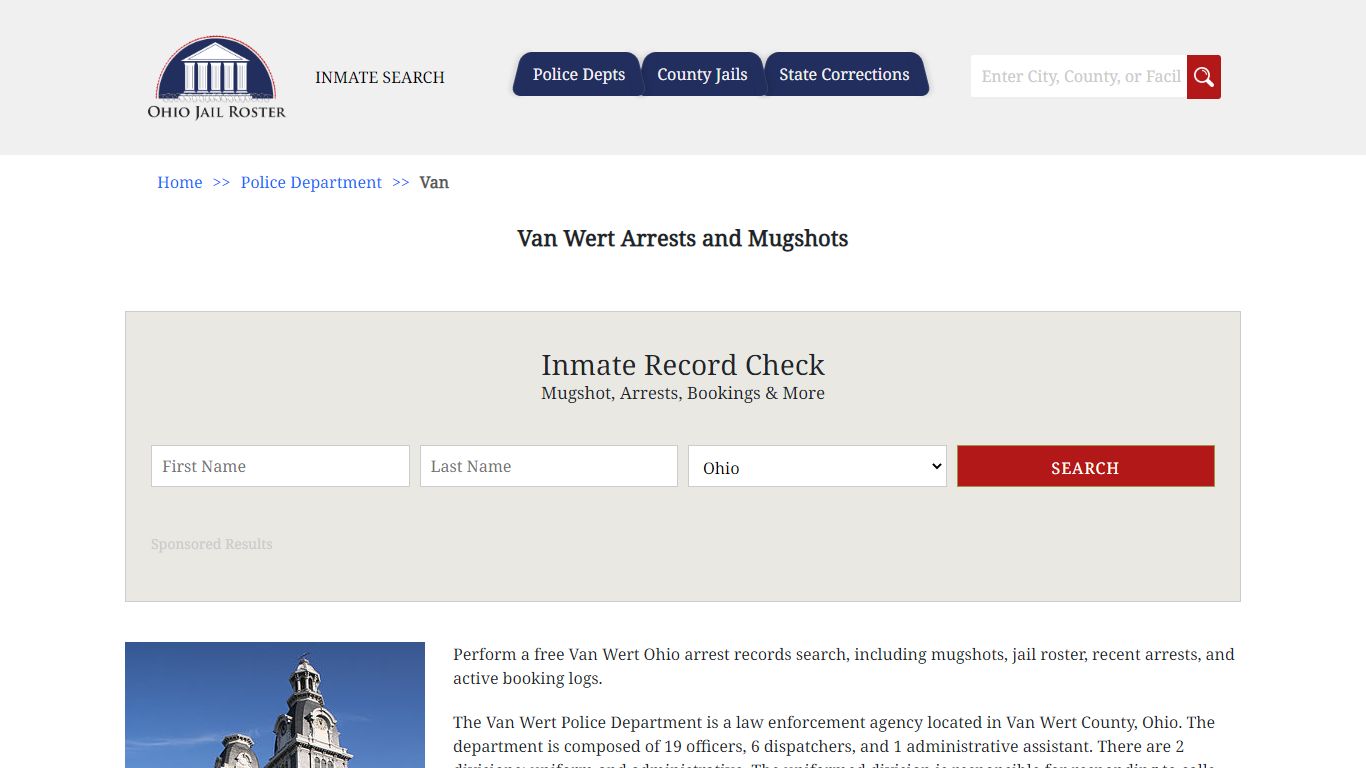Click the Mugshot, Arrests, Bookings & More subtitle
The image size is (1366, 768).
(683, 393)
